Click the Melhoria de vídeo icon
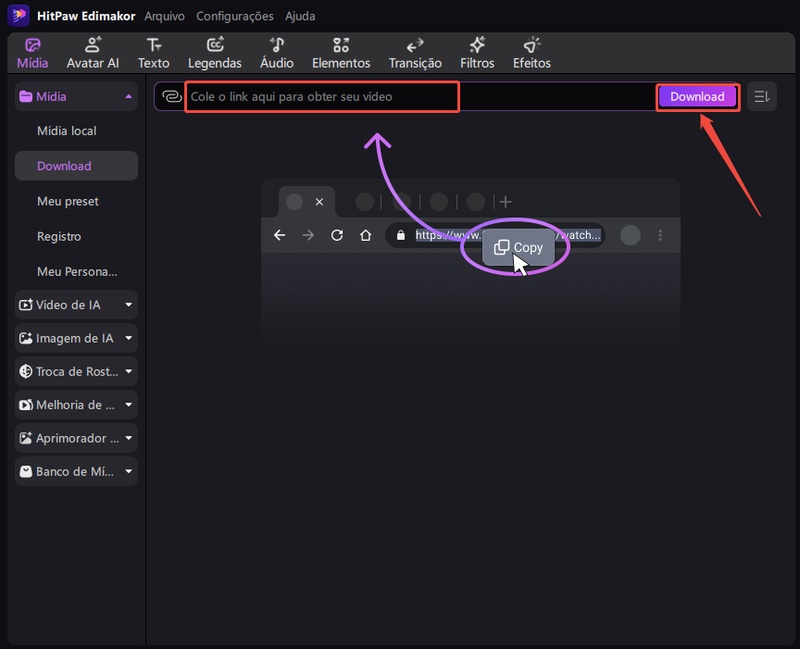Viewport: 800px width, 649px height. tap(26, 405)
